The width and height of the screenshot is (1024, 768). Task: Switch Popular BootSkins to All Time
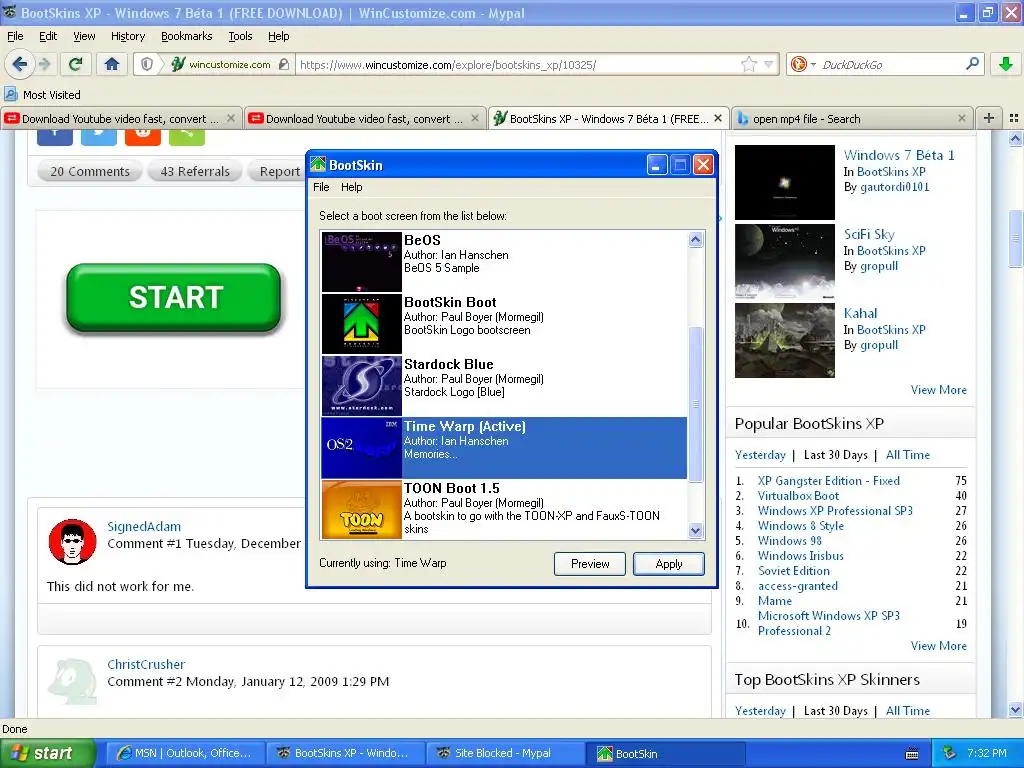pos(907,455)
